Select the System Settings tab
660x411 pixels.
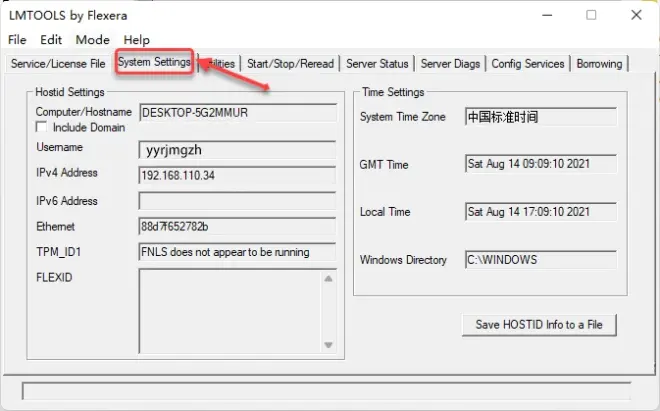tap(154, 62)
